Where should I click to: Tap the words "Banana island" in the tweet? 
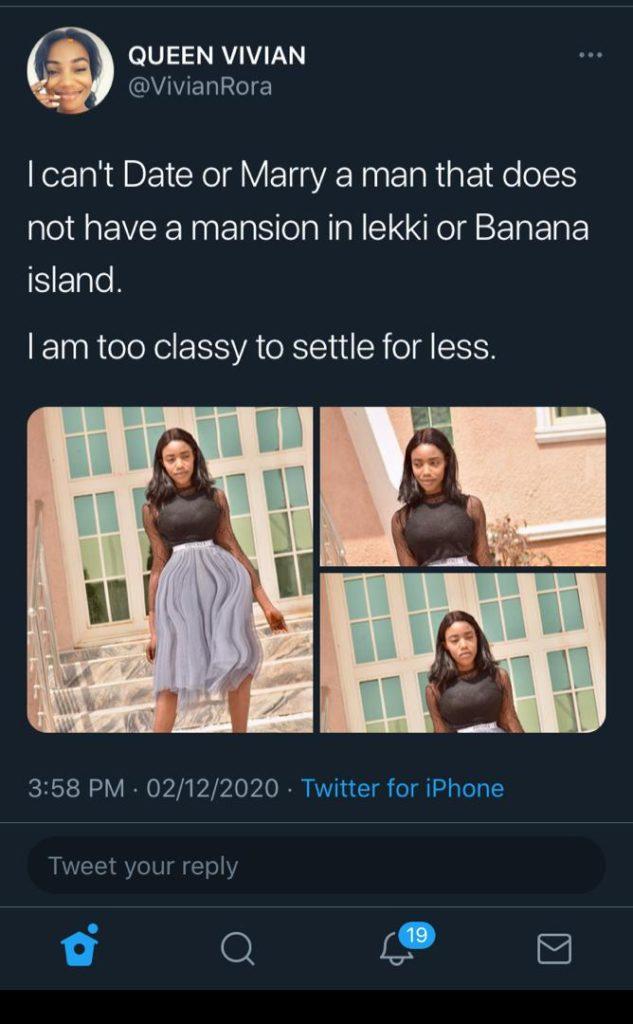(x=531, y=228)
